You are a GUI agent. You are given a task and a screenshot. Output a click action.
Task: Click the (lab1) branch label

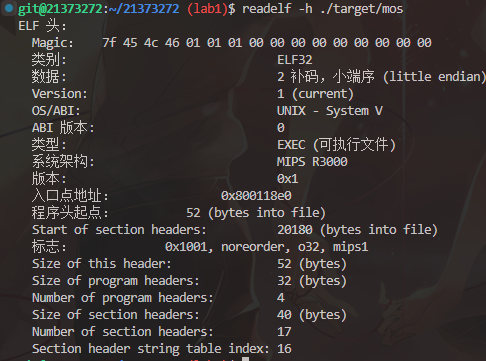click(x=207, y=9)
